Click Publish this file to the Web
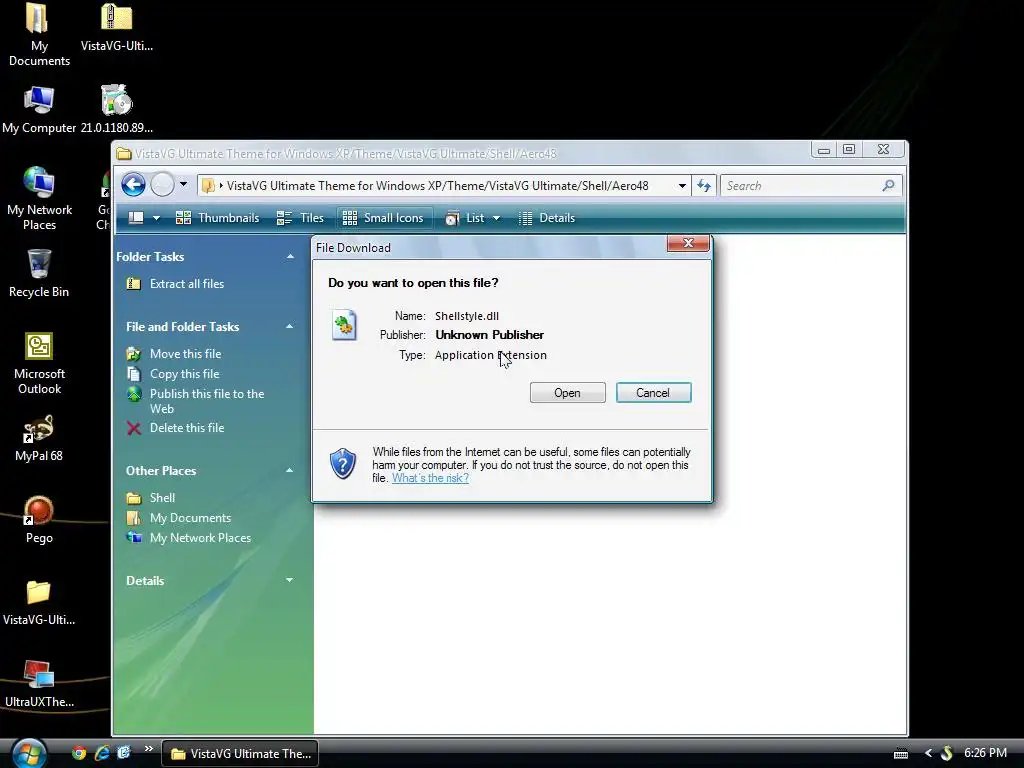 [207, 401]
